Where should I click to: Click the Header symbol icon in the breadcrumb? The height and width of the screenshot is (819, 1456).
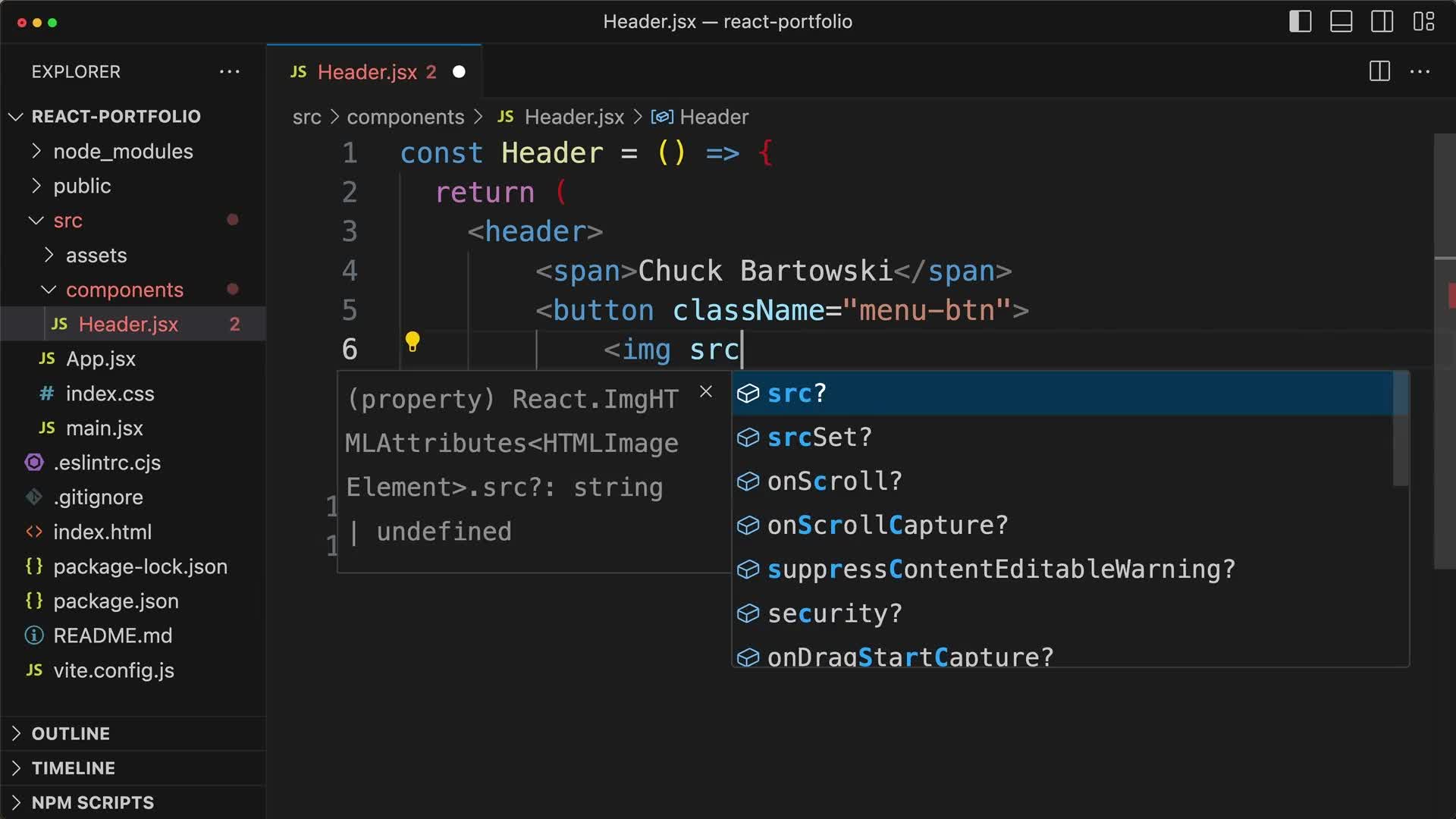click(x=663, y=117)
